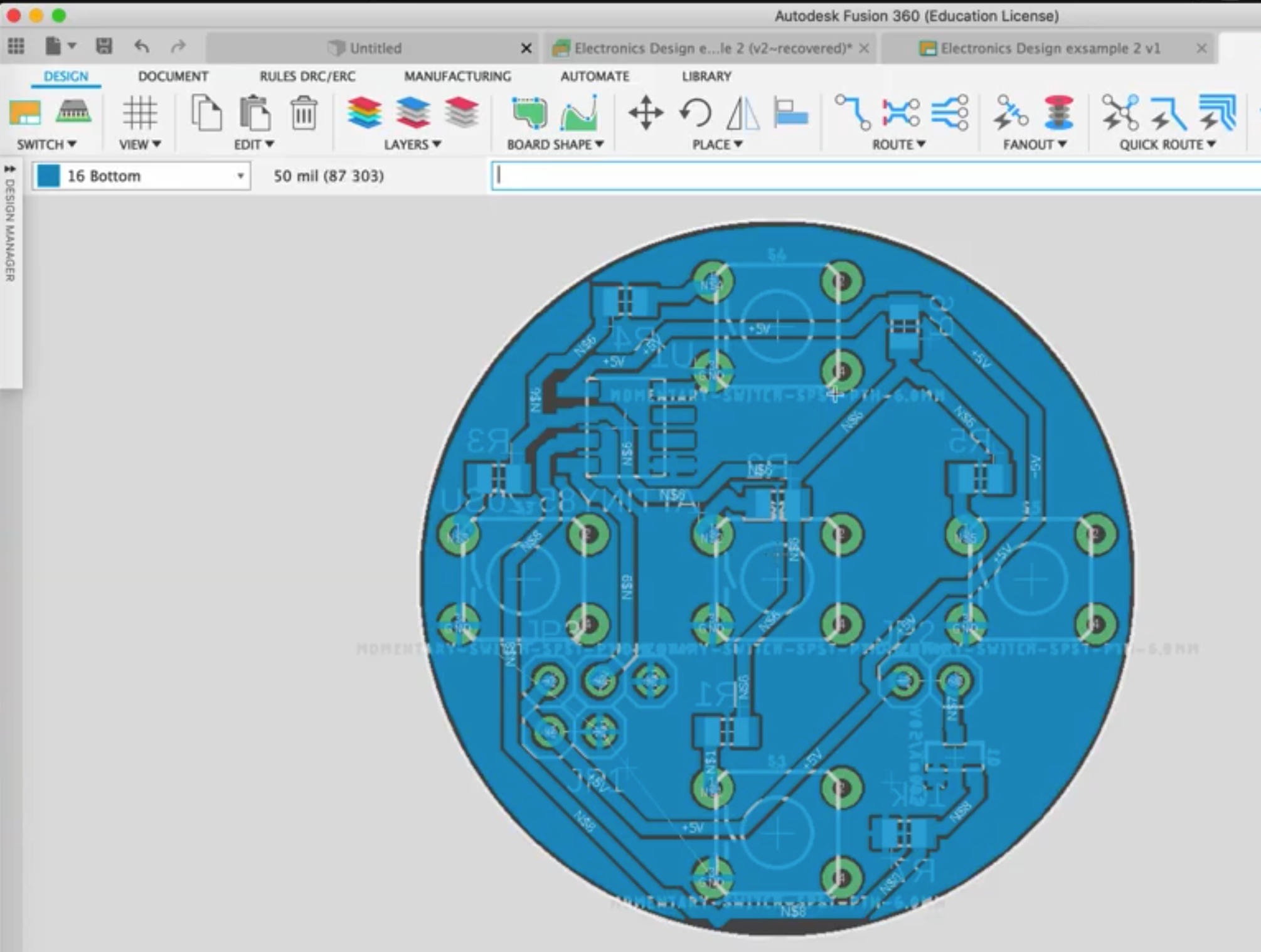This screenshot has height=952, width=1261.
Task: Select Quick Route multiple tool
Action: tap(1217, 113)
